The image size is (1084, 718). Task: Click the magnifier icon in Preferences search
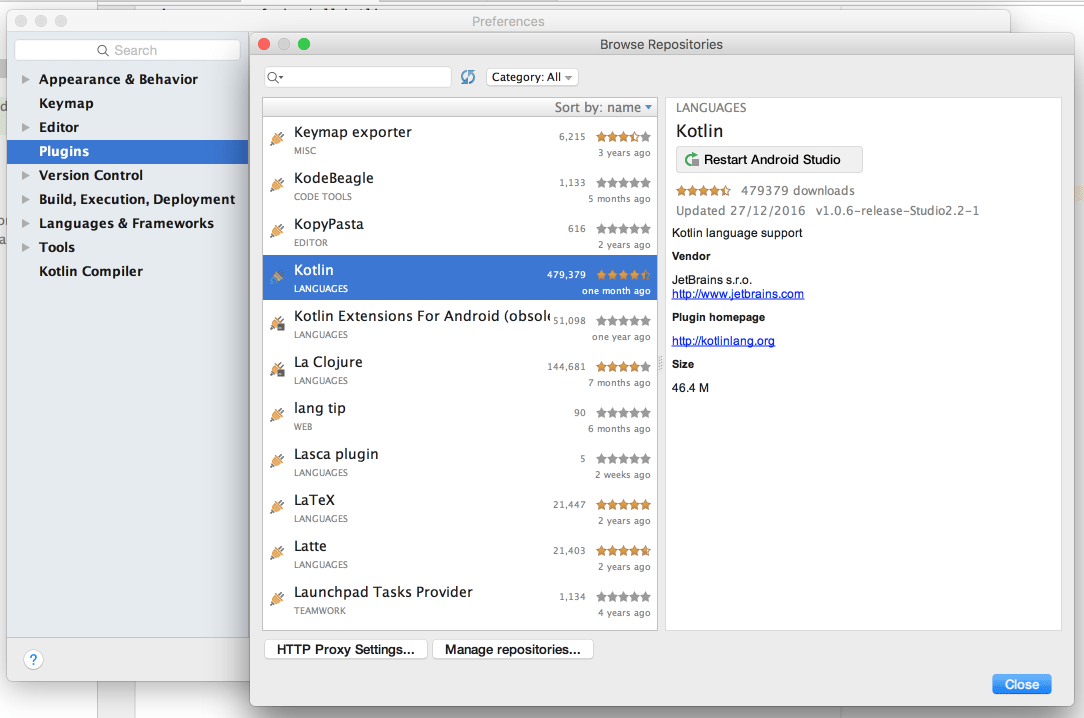[x=103, y=50]
